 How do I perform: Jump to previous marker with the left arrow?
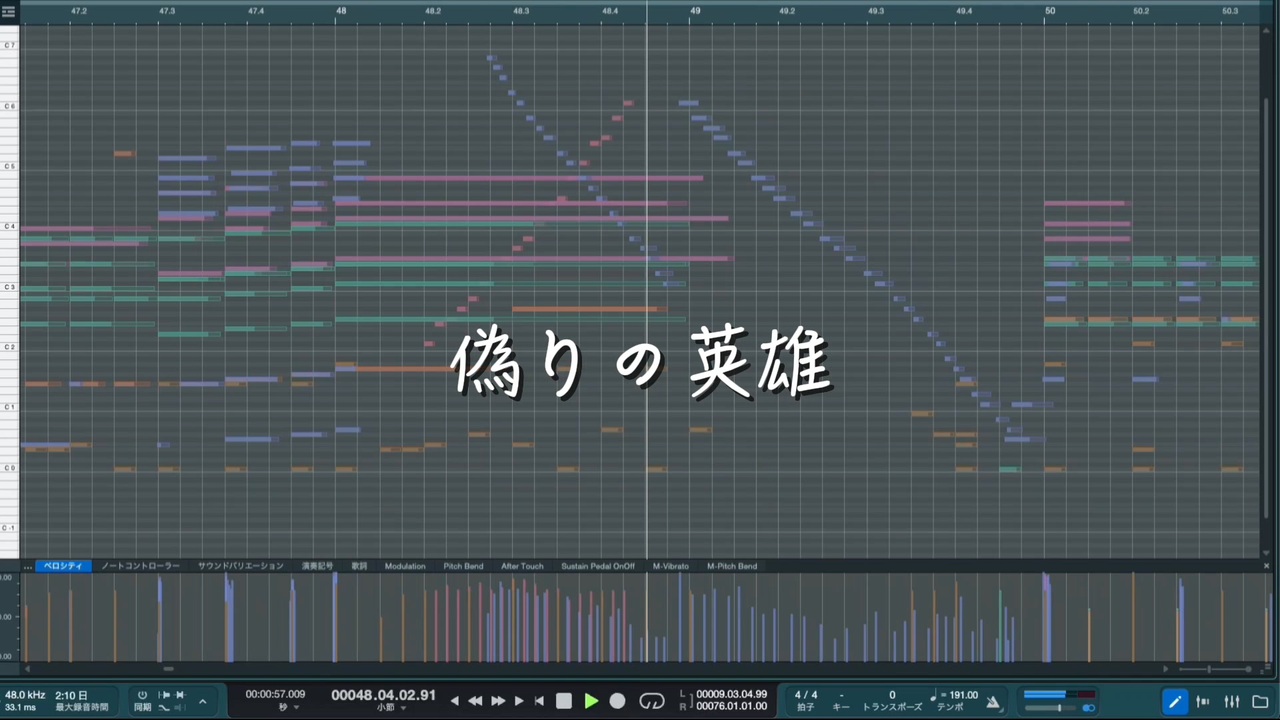(x=454, y=701)
